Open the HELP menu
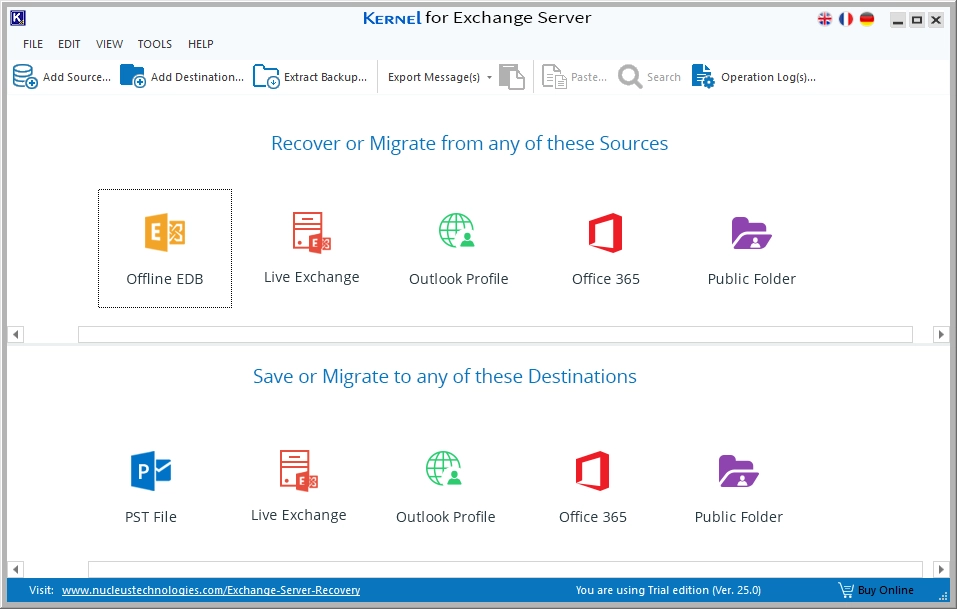This screenshot has height=609, width=957. pyautogui.click(x=200, y=44)
